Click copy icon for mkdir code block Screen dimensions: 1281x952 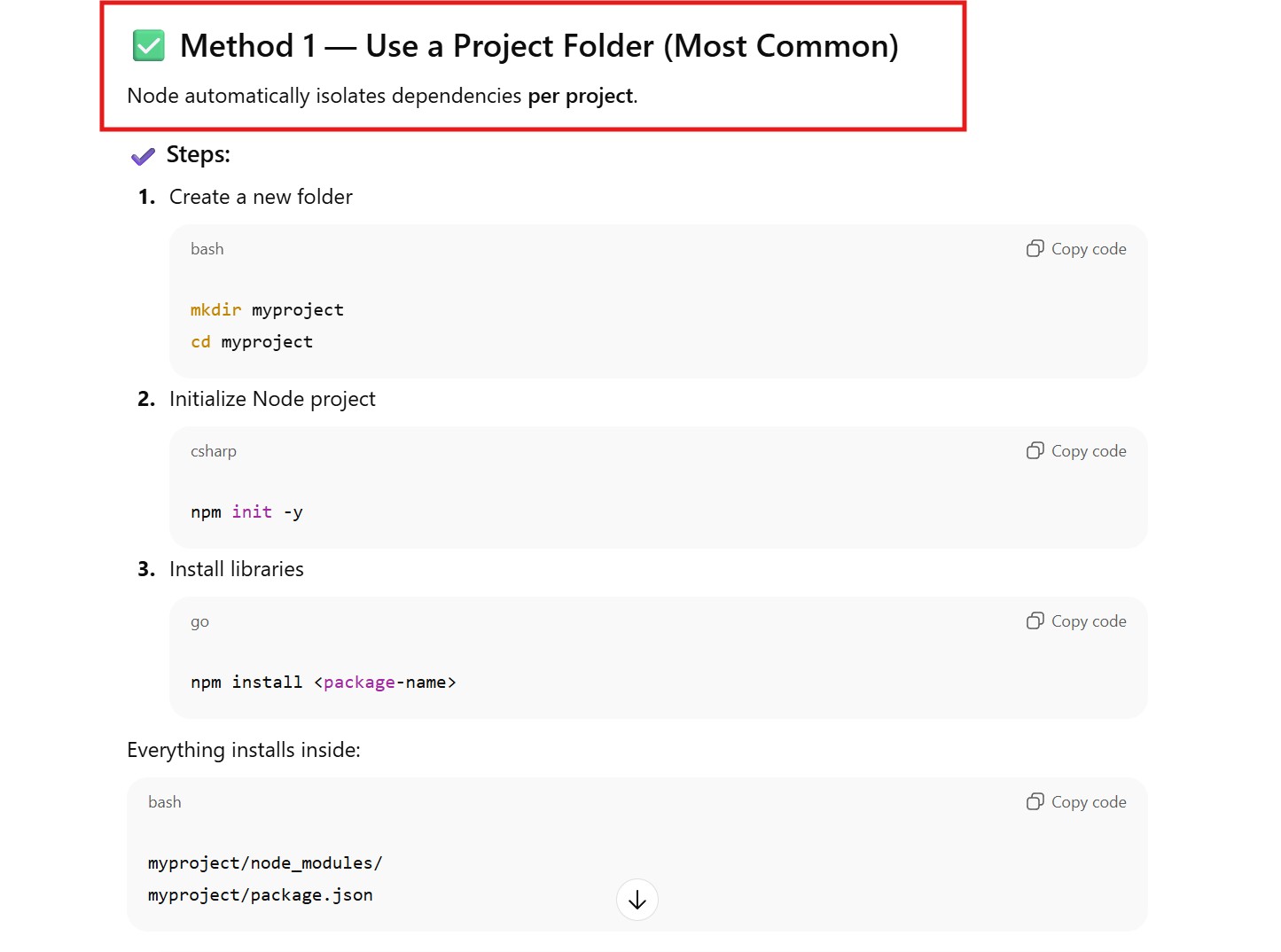(1035, 249)
